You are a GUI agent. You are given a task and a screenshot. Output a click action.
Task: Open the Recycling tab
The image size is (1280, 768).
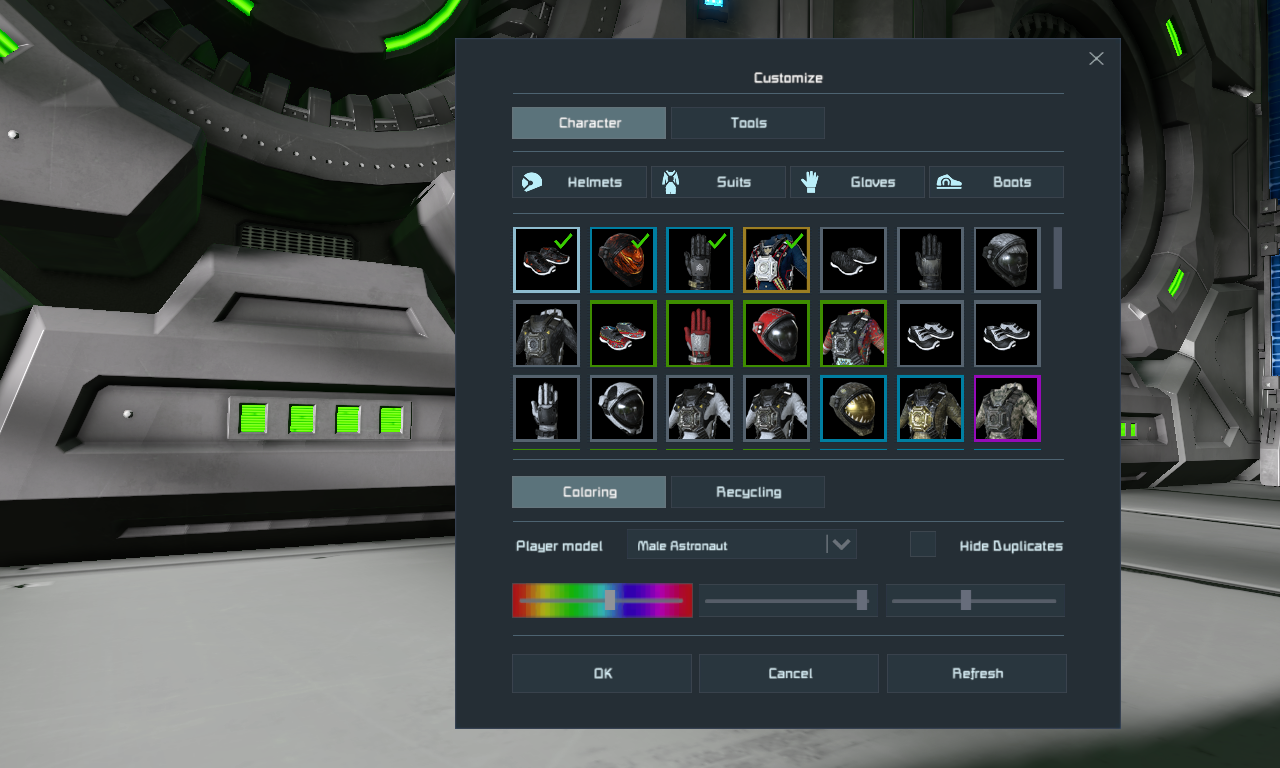tap(748, 492)
